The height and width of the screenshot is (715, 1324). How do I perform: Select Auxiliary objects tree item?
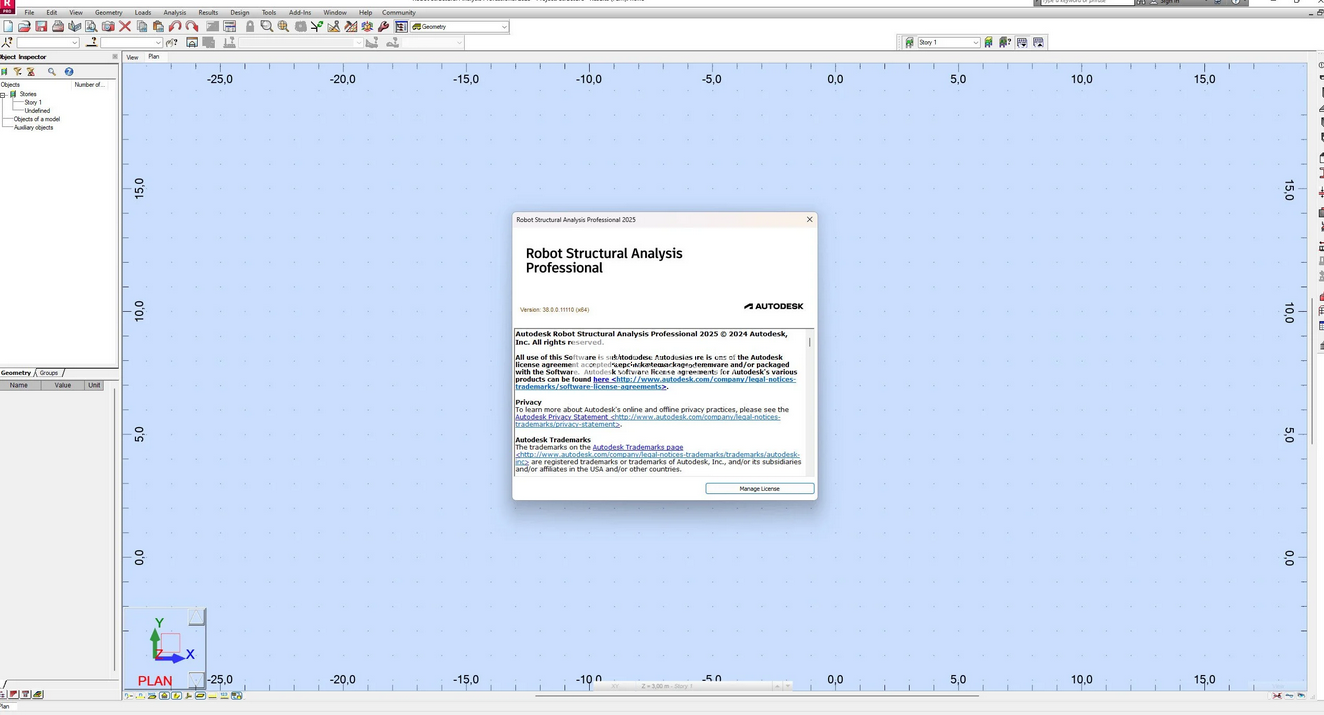[33, 127]
